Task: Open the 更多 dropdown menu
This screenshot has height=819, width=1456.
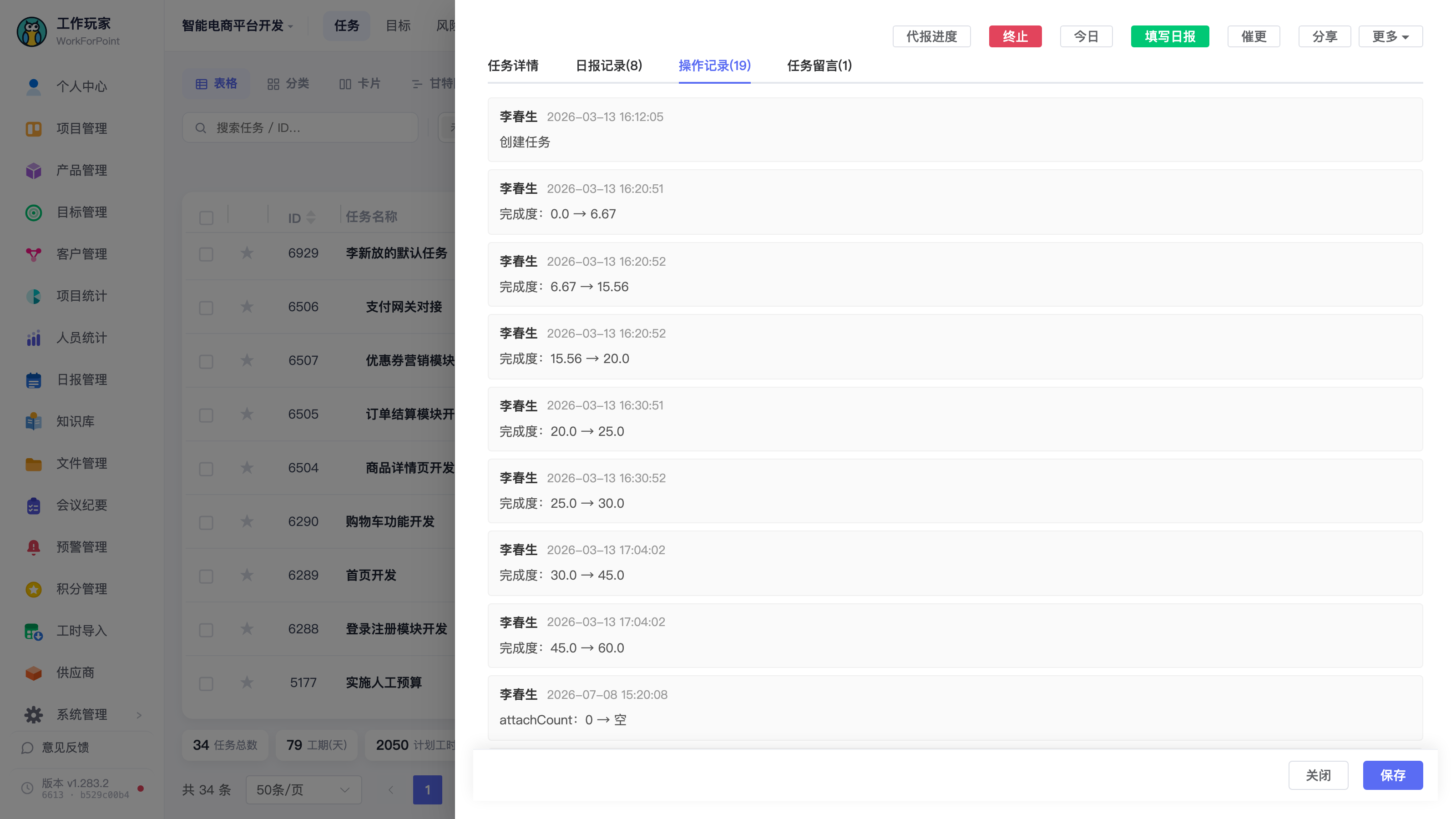Action: click(x=1390, y=37)
